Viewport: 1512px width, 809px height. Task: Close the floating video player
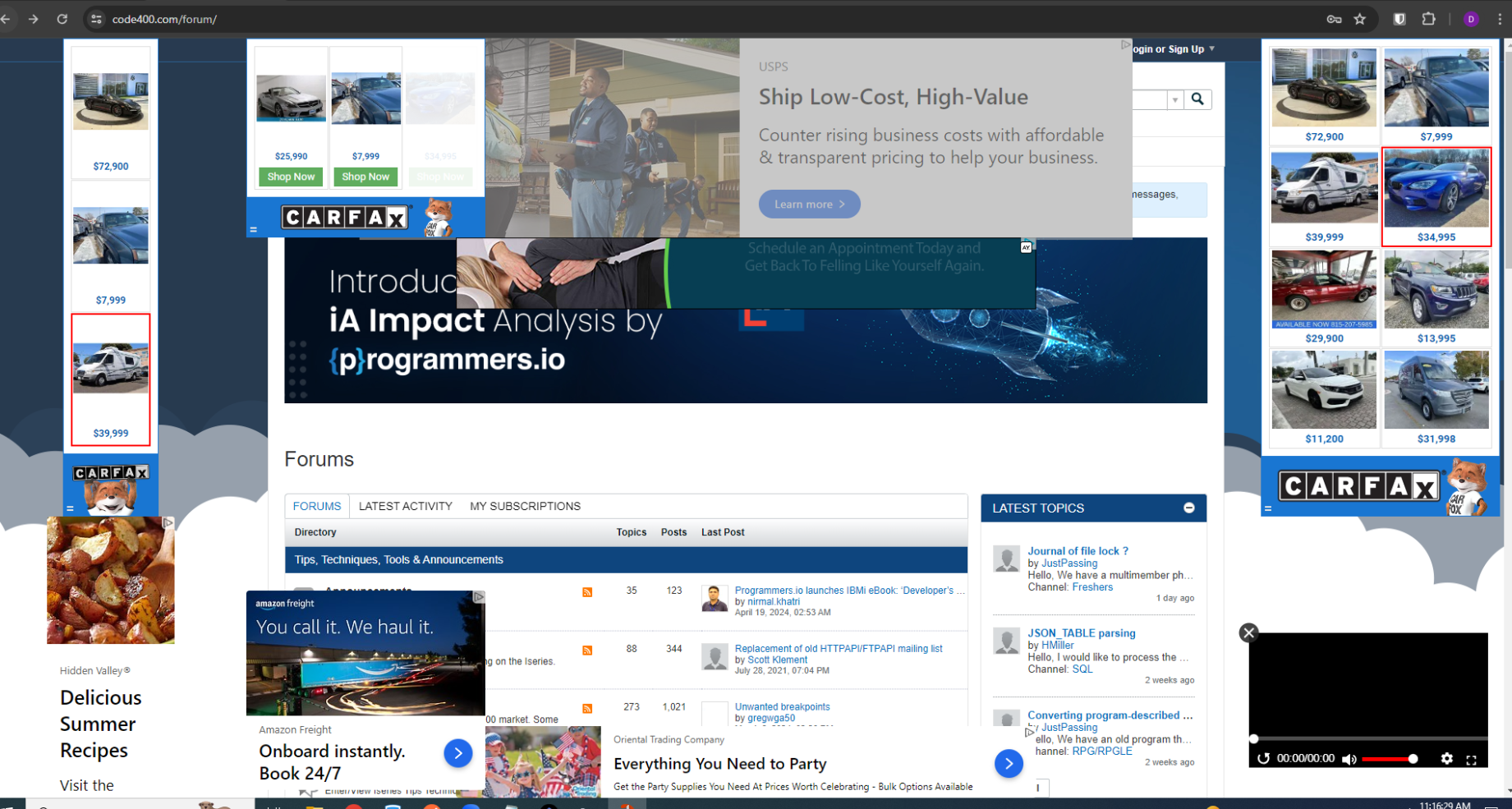tap(1248, 632)
